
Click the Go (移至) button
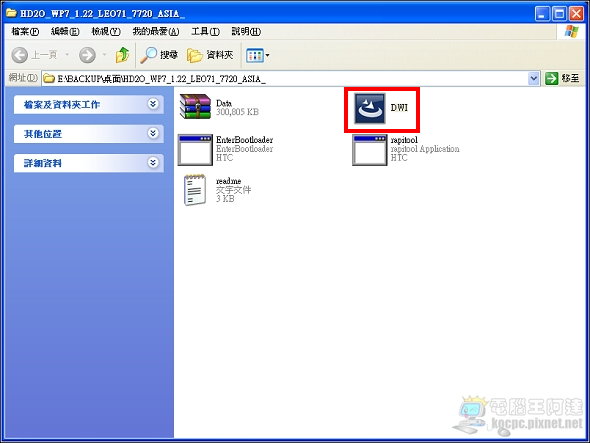coord(562,78)
